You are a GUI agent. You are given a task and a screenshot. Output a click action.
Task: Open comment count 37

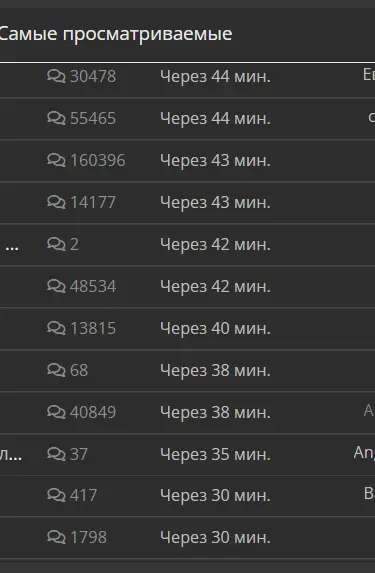pos(79,454)
